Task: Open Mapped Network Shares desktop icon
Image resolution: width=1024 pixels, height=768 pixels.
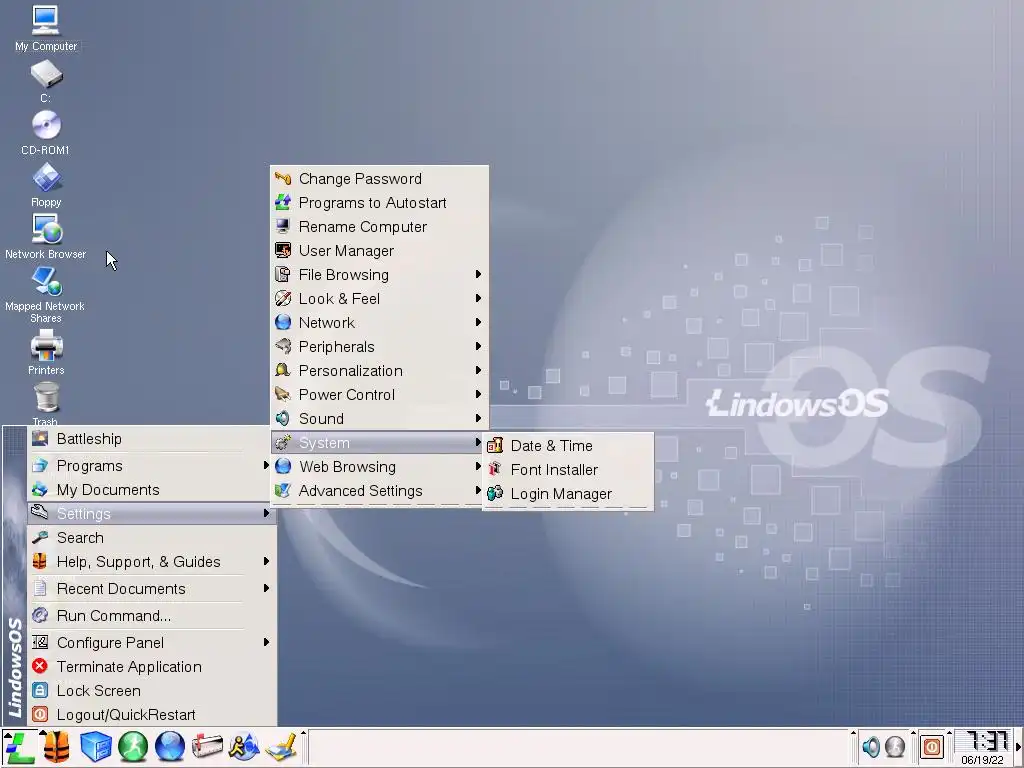Action: click(x=46, y=294)
